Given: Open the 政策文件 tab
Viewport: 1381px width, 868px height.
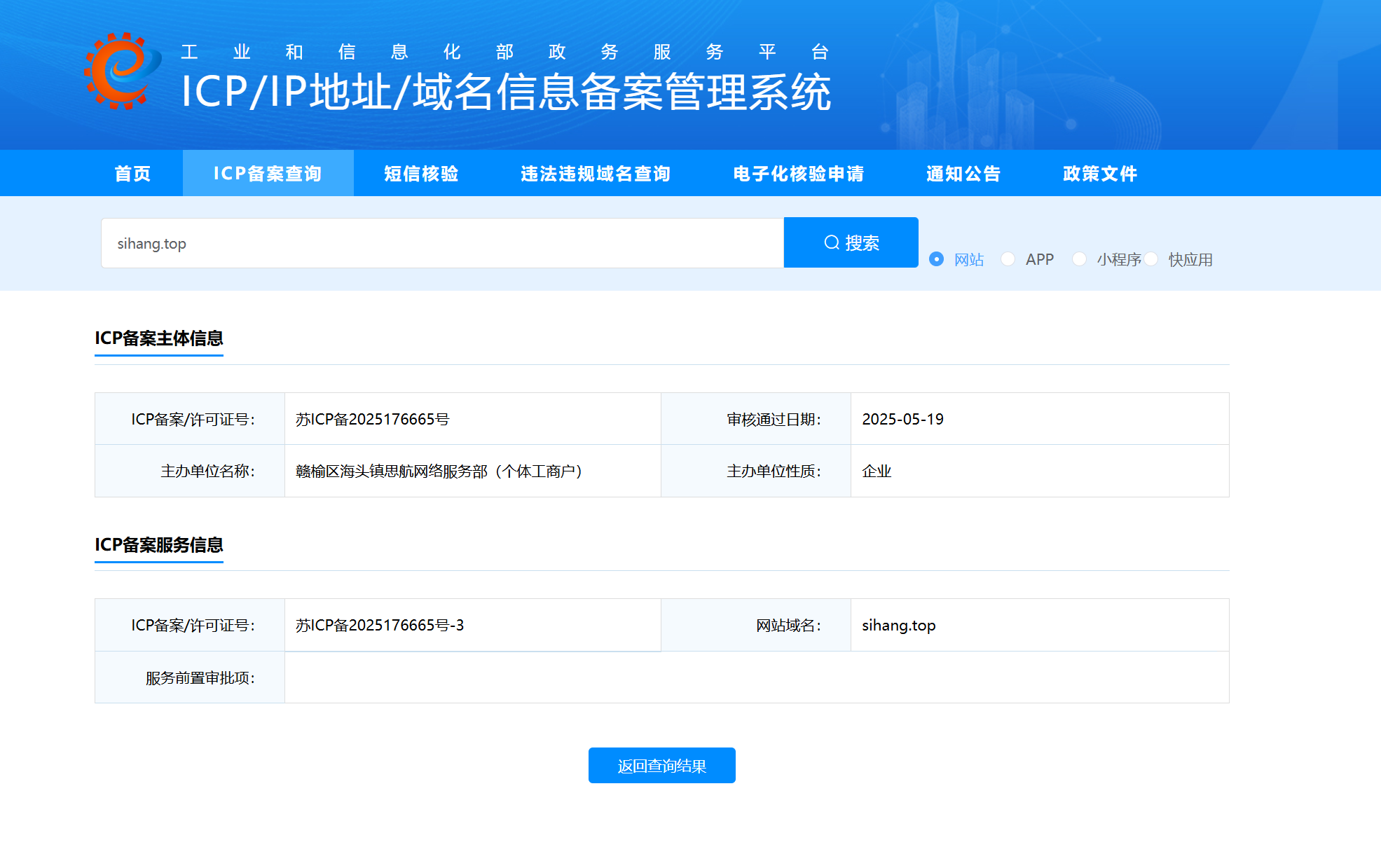Looking at the screenshot, I should 1099,173.
